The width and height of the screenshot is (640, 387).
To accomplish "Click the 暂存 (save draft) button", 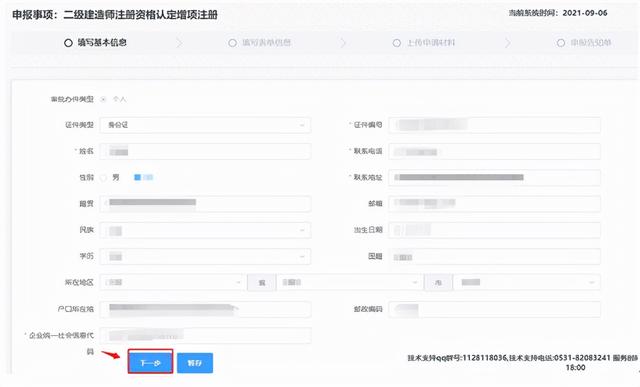I will [195, 363].
